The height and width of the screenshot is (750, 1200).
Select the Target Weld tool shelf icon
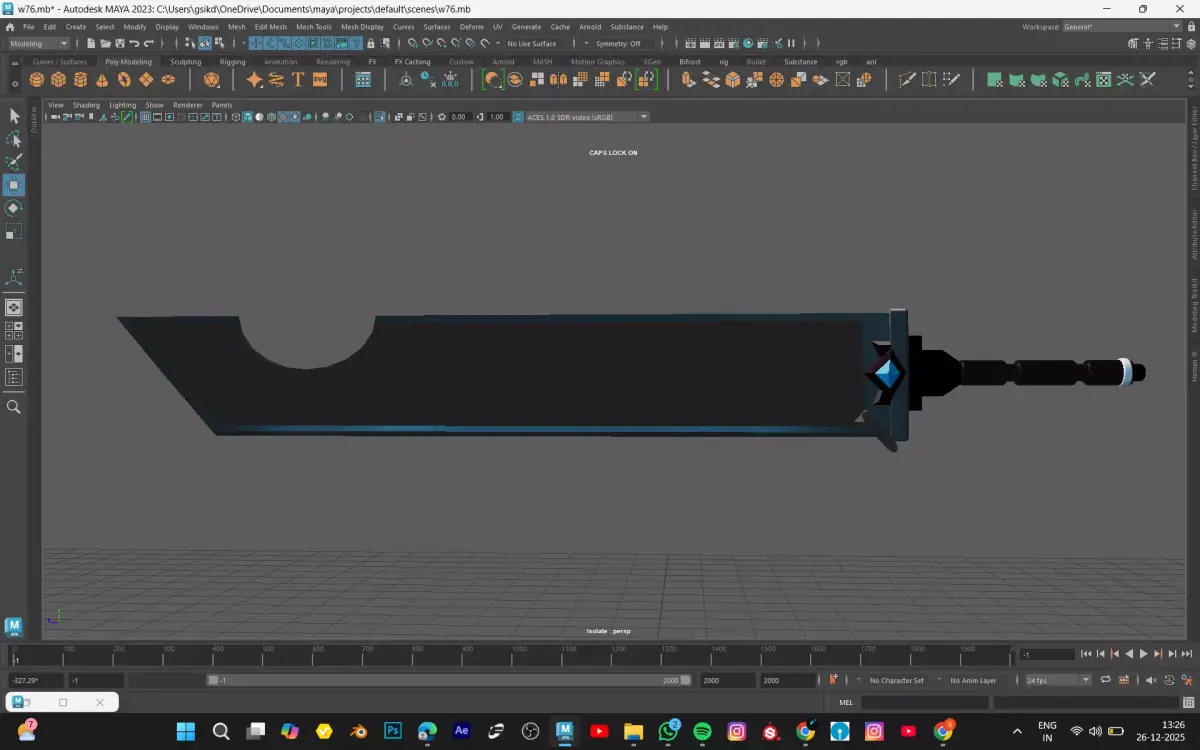pyautogui.click(x=929, y=80)
